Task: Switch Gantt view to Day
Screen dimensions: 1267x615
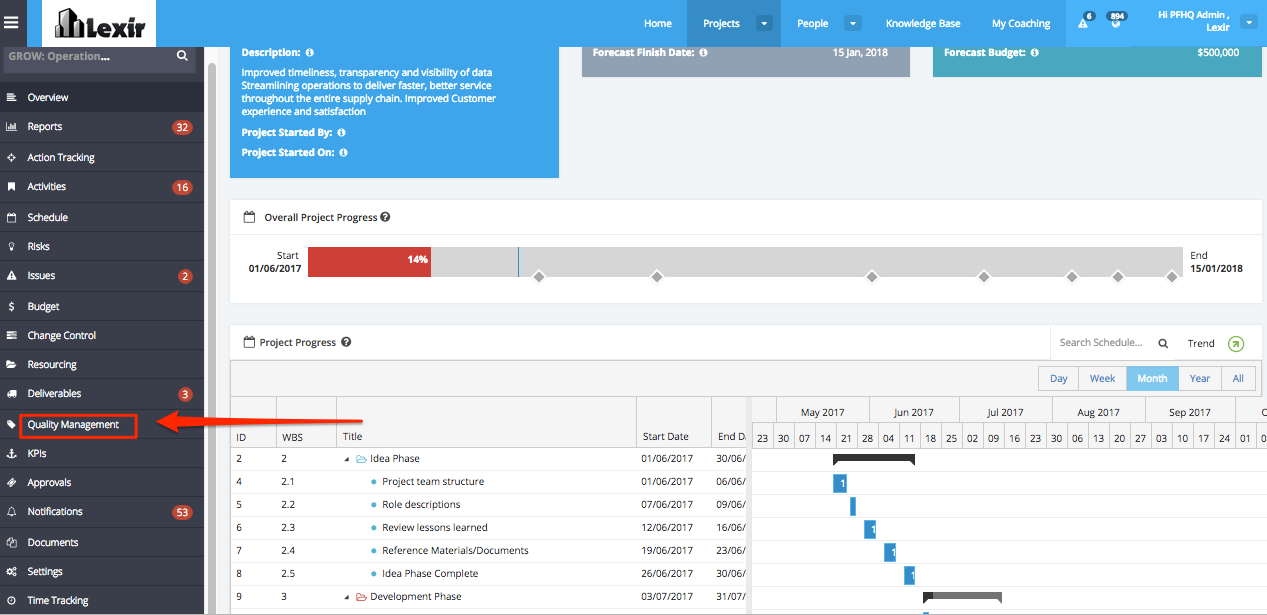Action: click(1058, 378)
